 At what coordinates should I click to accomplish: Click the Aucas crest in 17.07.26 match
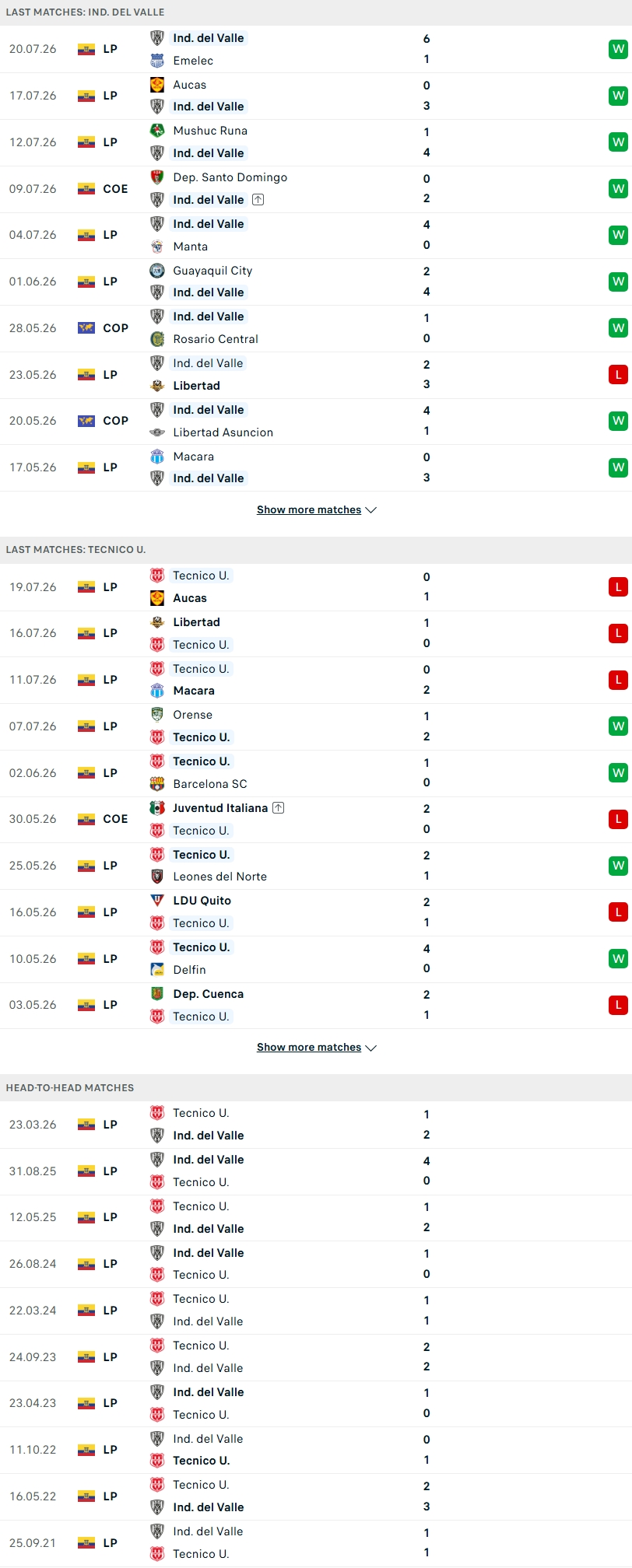click(157, 85)
